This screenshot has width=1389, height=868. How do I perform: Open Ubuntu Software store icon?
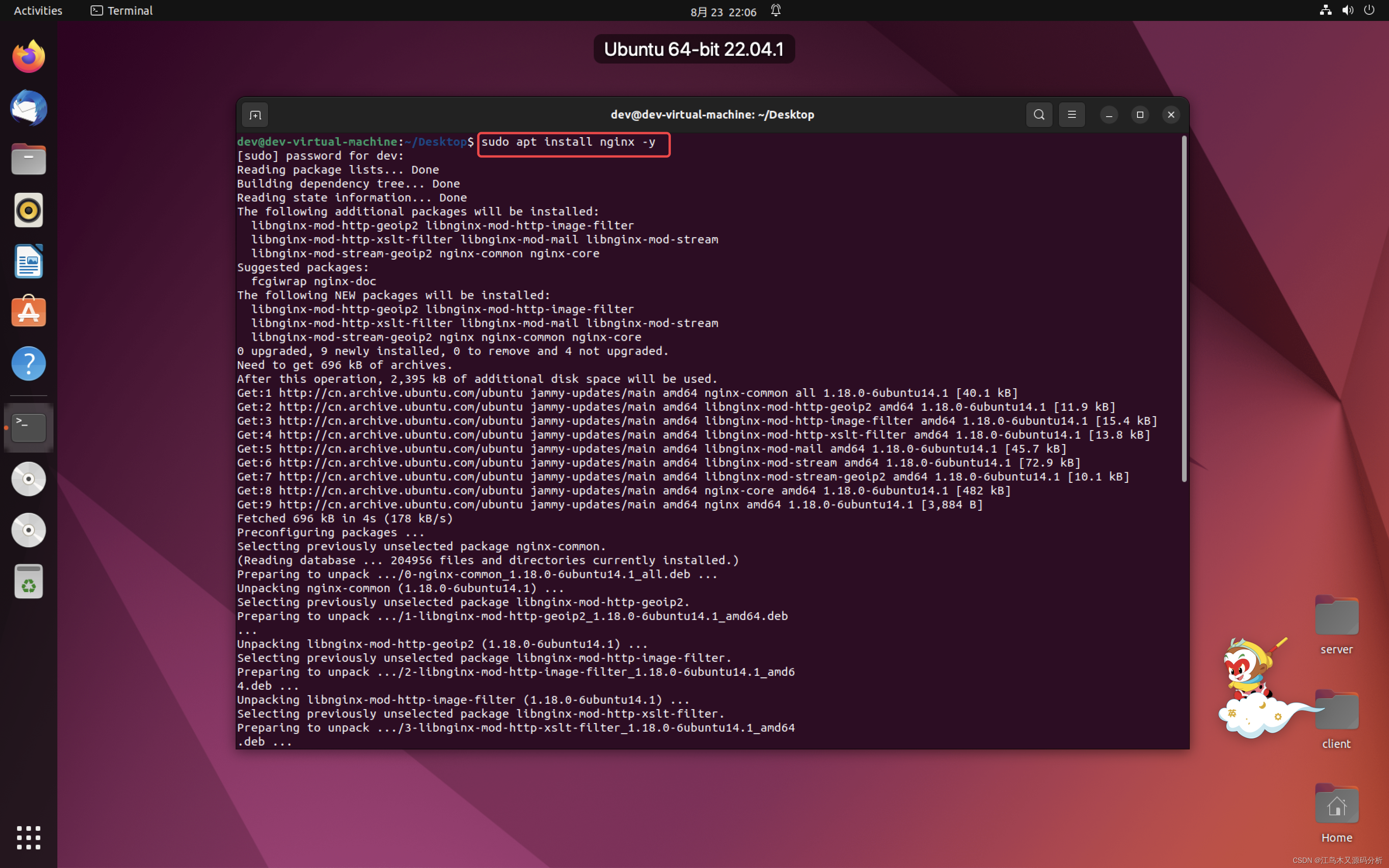pos(29,312)
